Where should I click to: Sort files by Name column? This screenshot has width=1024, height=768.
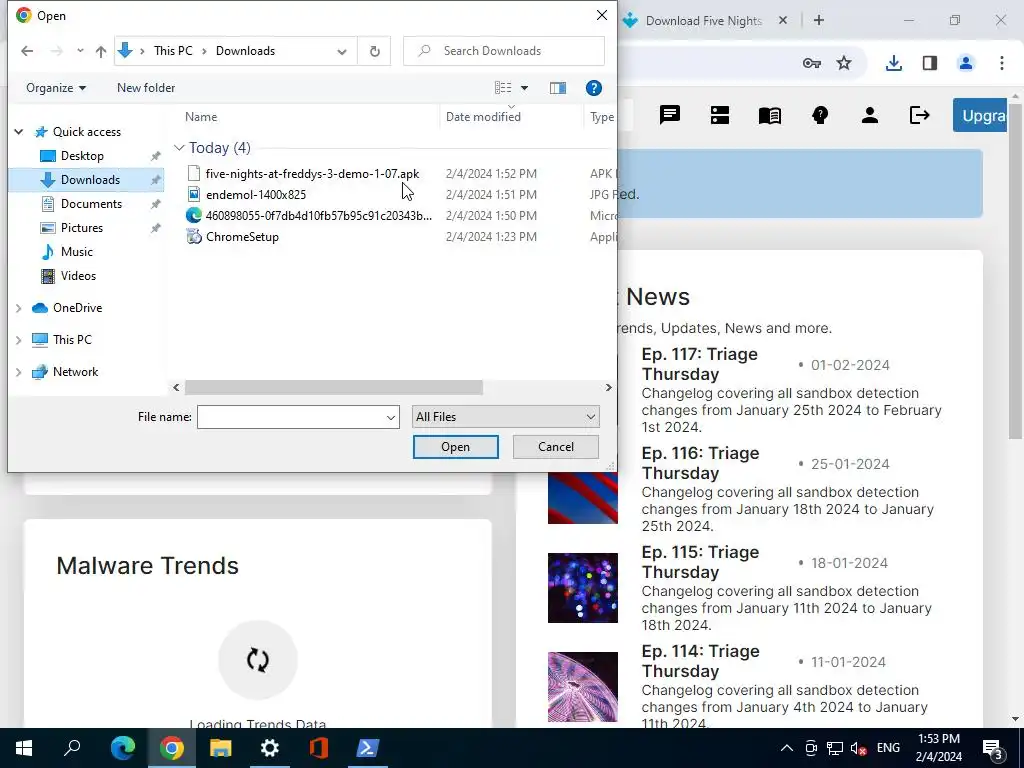200,117
